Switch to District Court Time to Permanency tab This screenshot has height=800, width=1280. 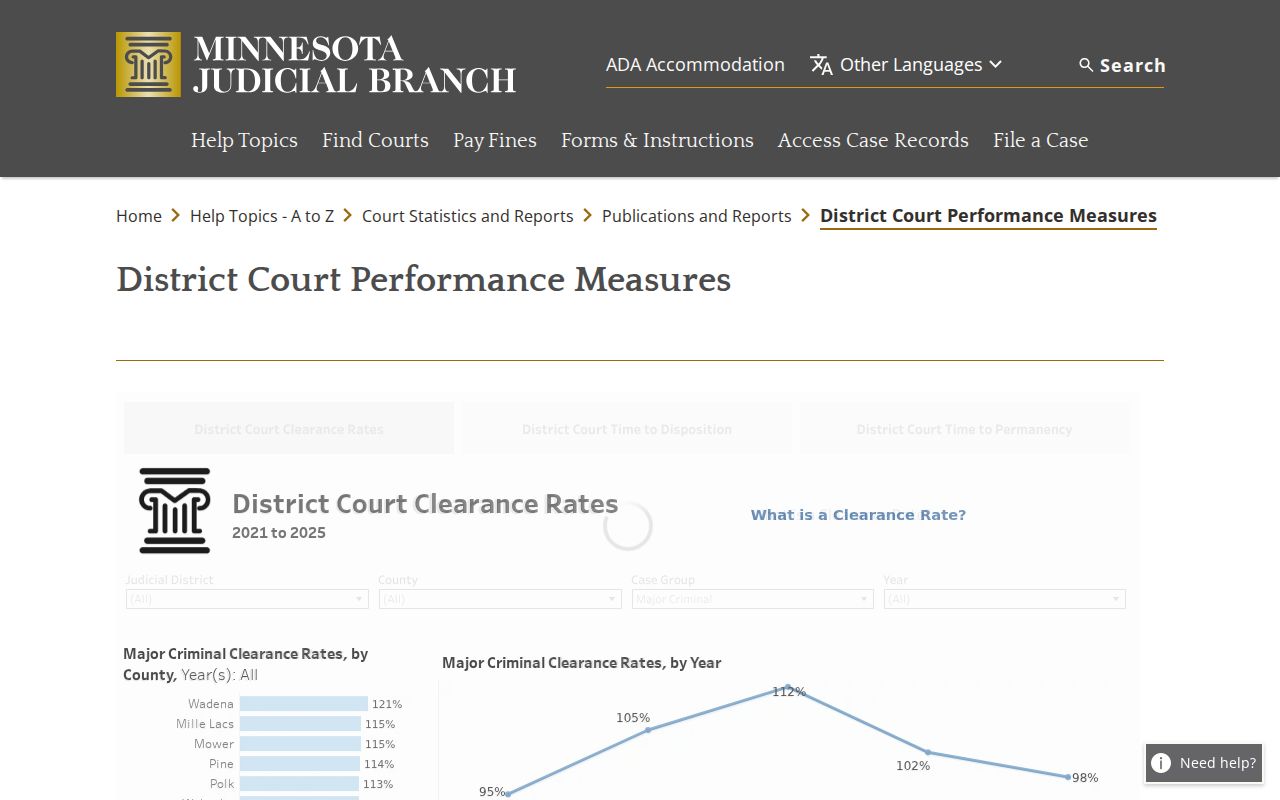[x=964, y=429]
